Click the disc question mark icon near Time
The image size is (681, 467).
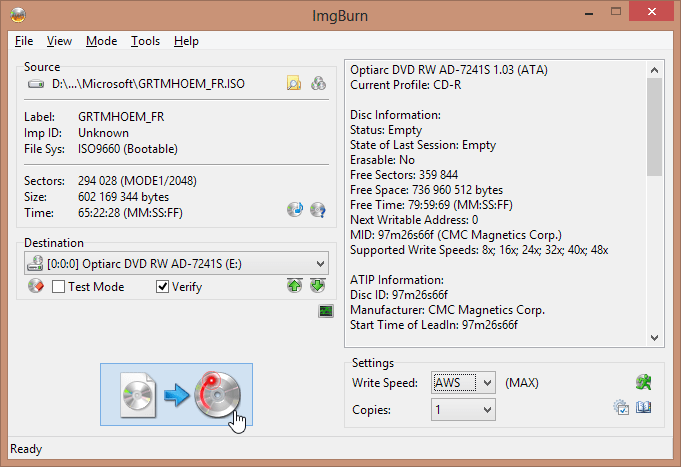click(318, 210)
